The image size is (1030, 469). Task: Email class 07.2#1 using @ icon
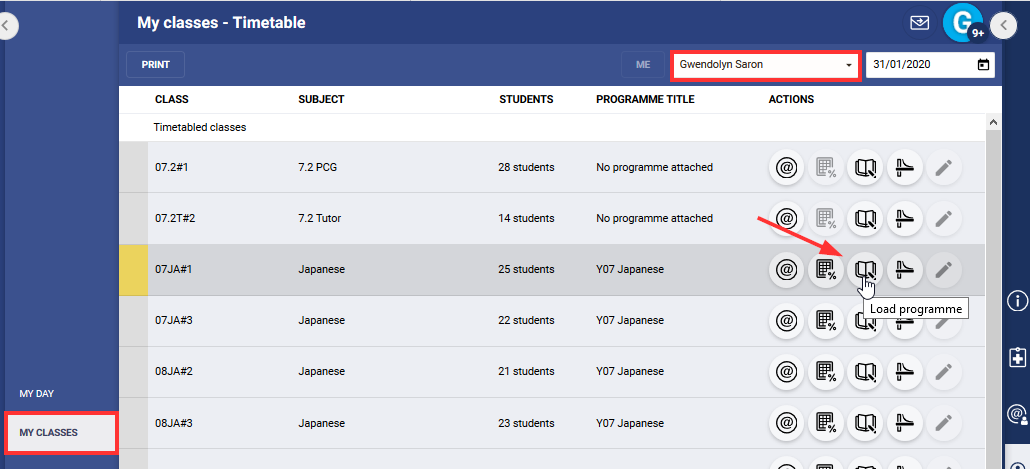click(787, 167)
